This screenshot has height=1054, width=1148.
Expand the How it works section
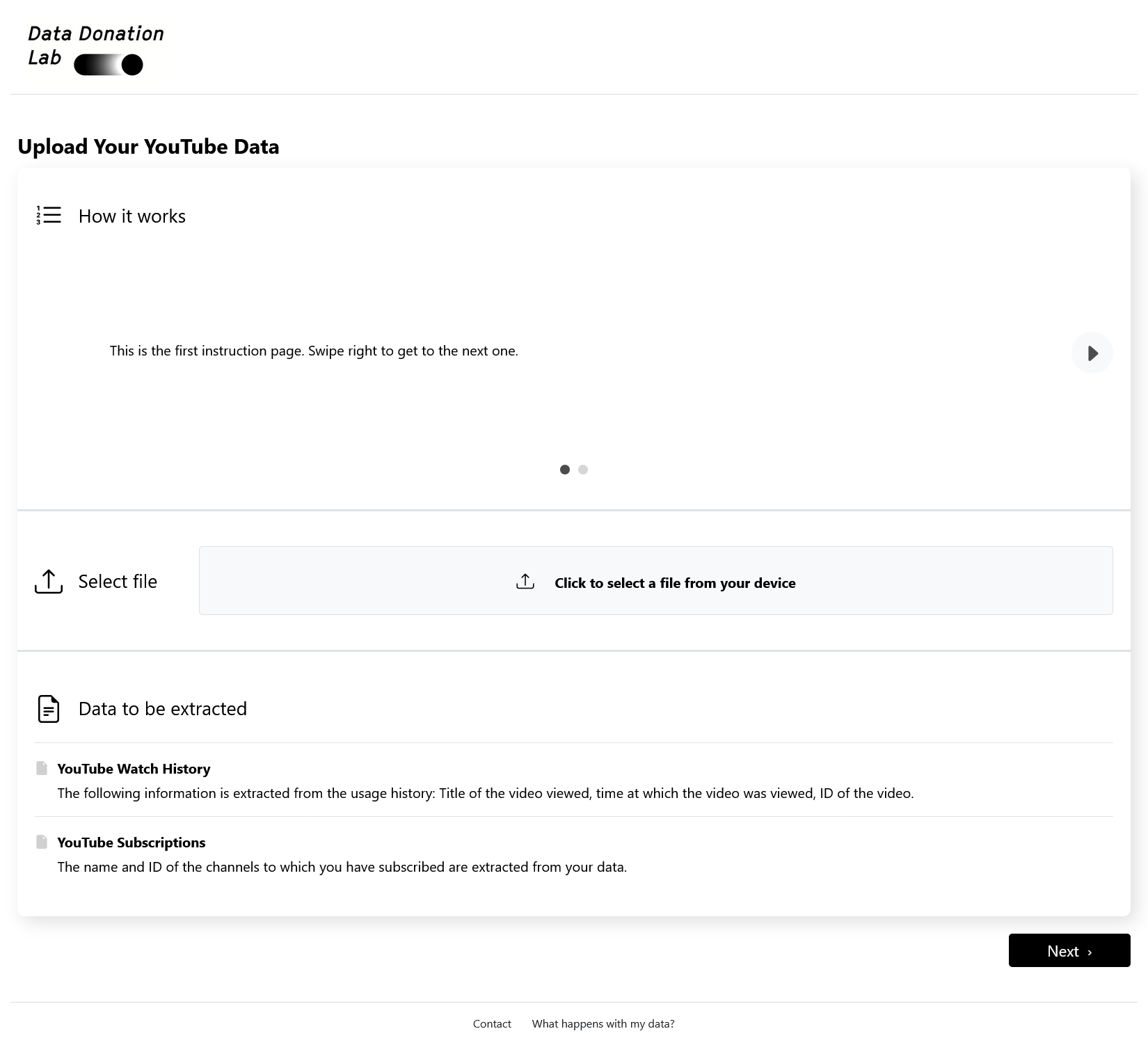131,216
